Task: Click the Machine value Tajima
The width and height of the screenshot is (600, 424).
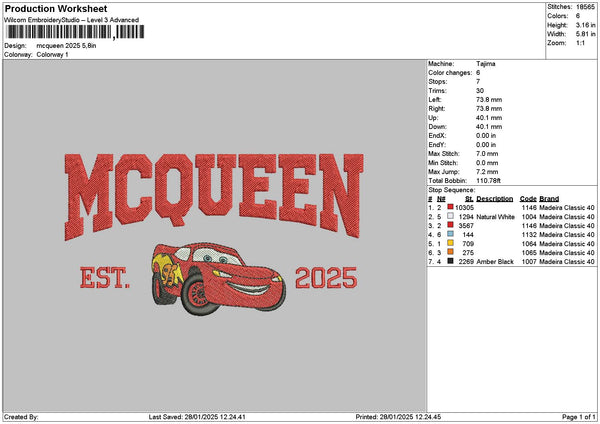Action: [486, 64]
